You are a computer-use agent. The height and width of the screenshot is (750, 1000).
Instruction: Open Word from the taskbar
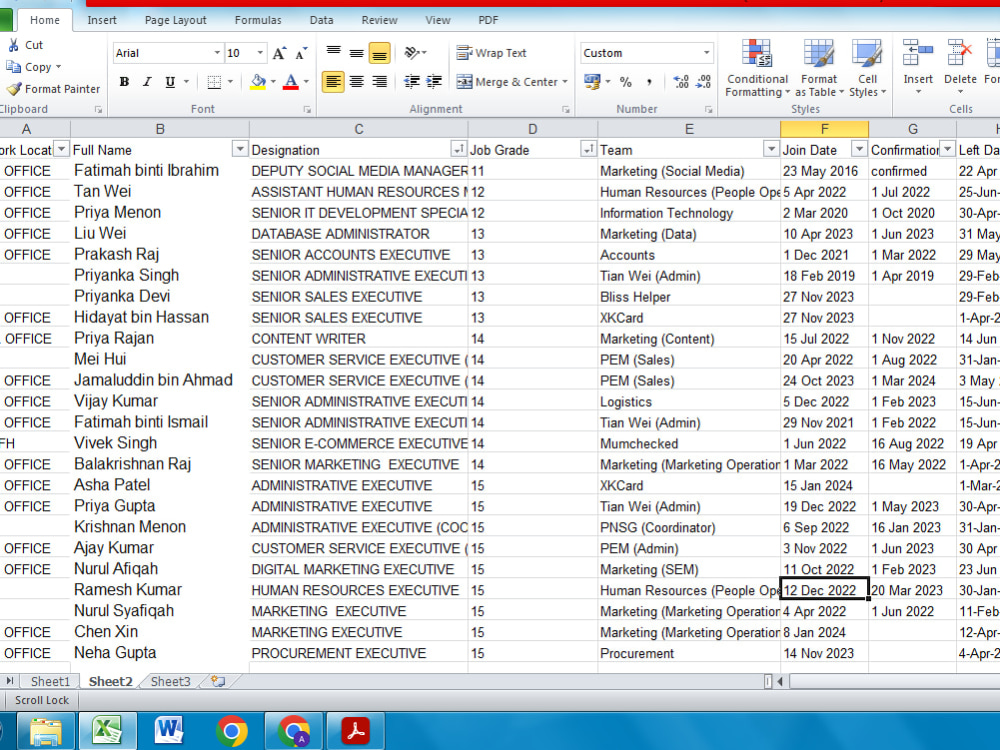pyautogui.click(x=169, y=731)
